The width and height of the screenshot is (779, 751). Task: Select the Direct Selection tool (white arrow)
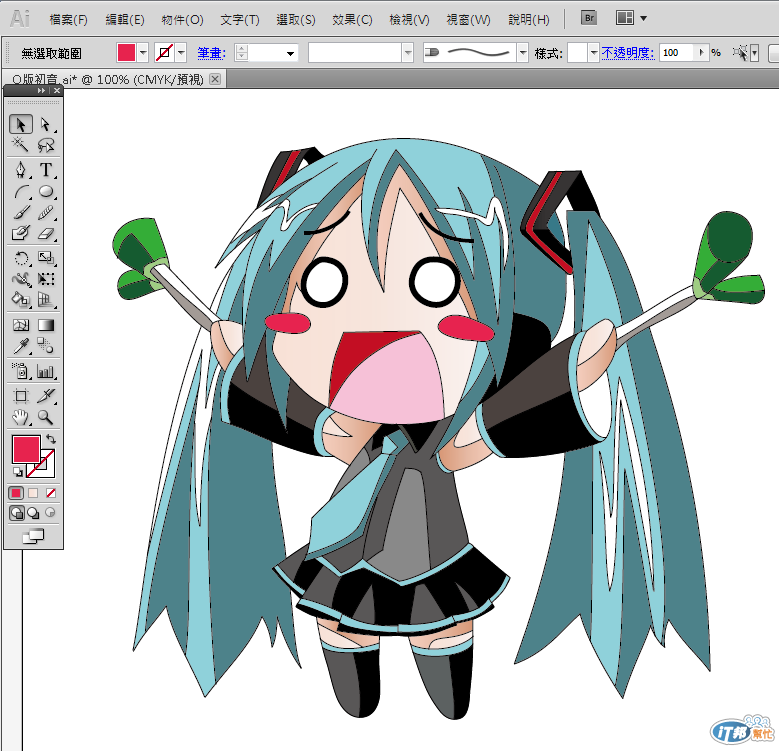46,124
